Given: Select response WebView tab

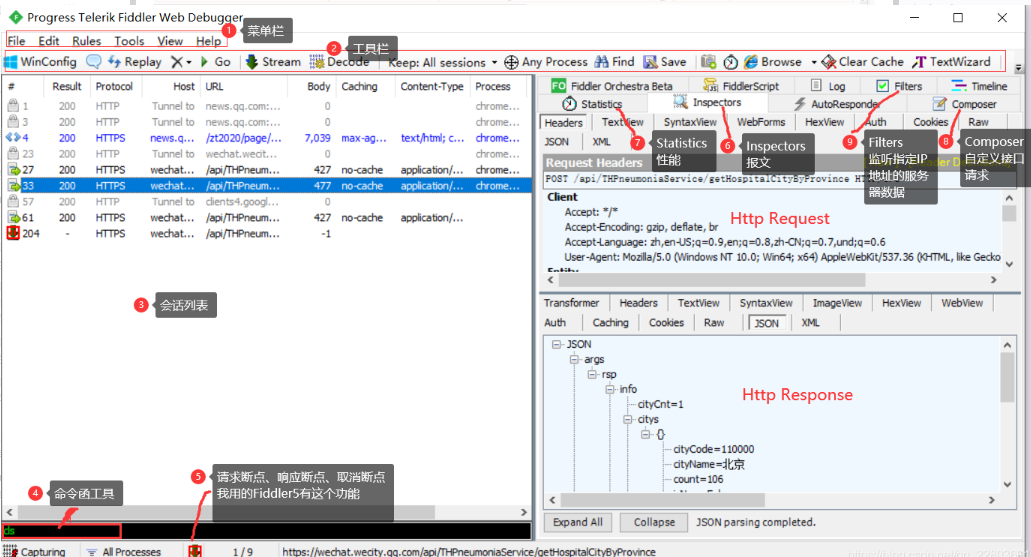Looking at the screenshot, I should (x=962, y=303).
